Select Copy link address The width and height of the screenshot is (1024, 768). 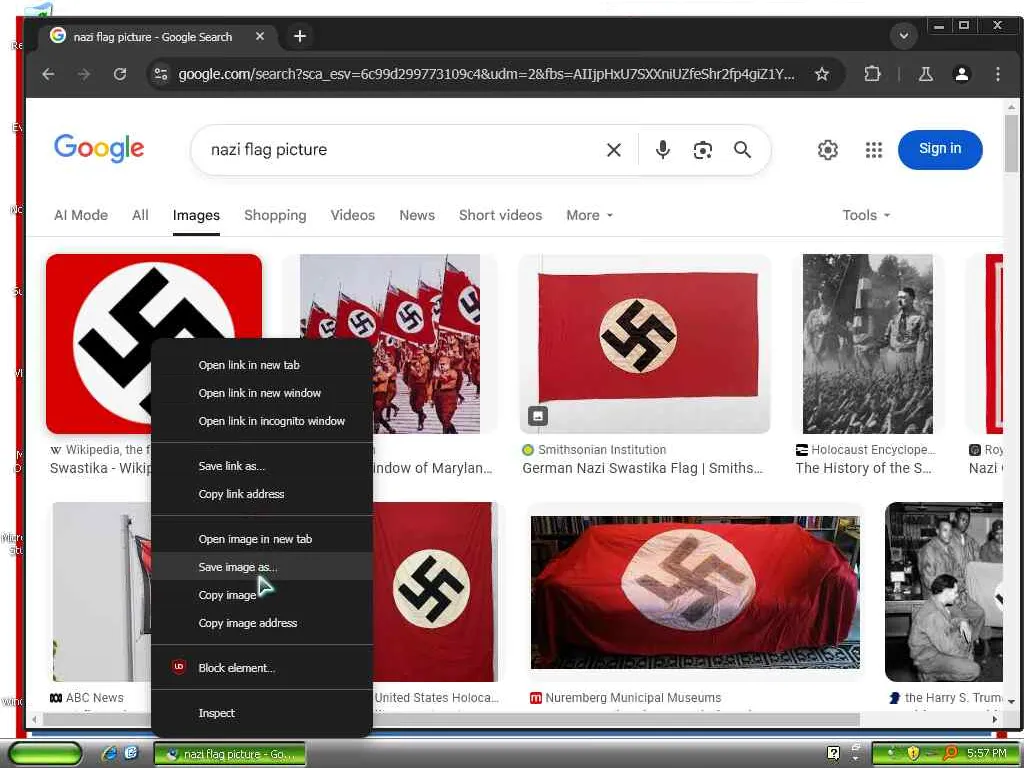(x=262, y=494)
